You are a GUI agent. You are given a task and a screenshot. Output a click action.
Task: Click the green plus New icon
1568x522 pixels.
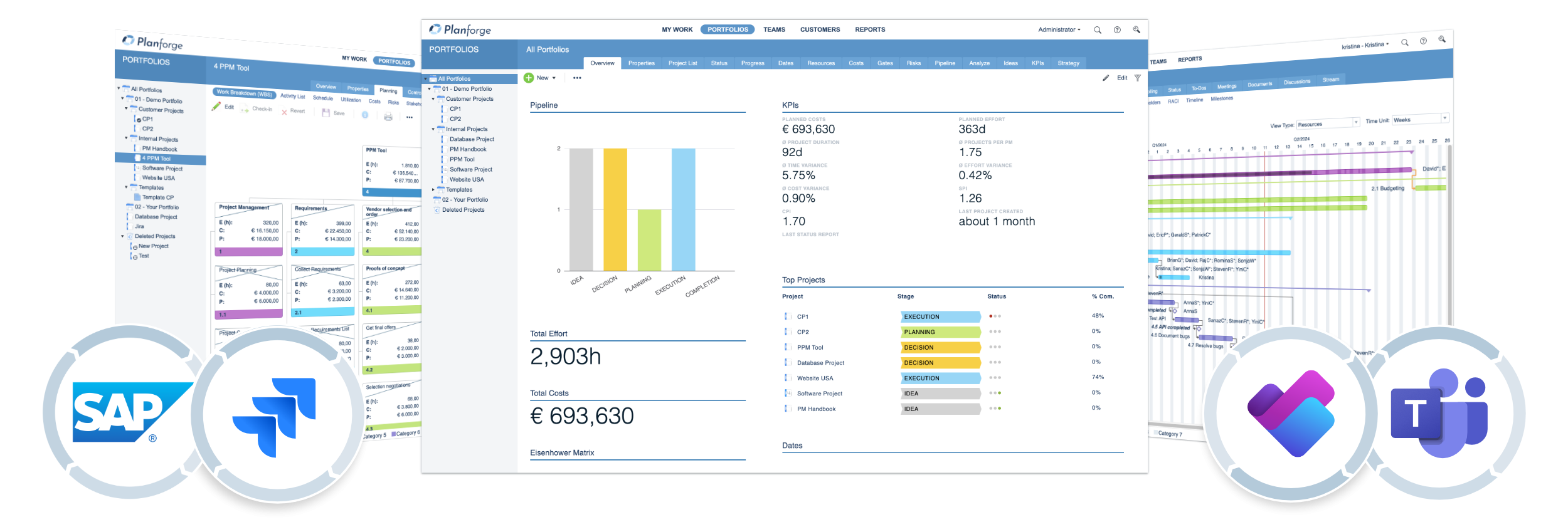[529, 78]
